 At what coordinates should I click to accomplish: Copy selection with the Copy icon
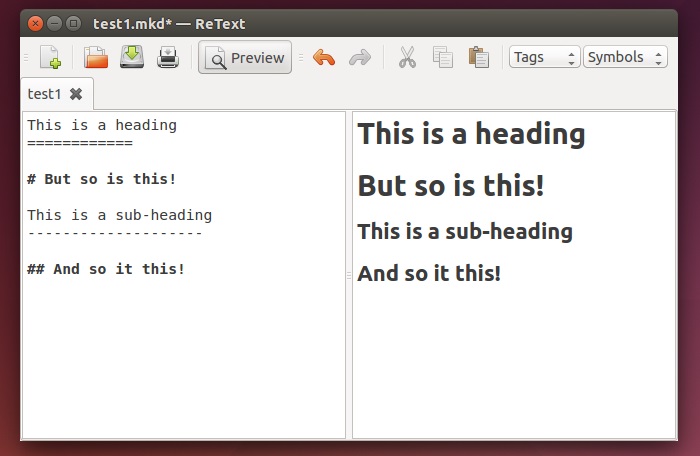point(442,57)
